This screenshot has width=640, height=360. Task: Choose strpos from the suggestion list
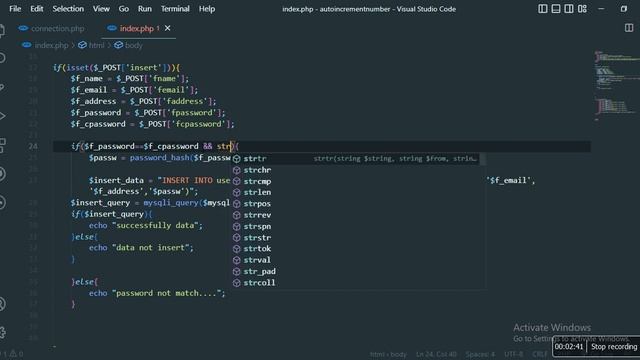tap(355, 204)
